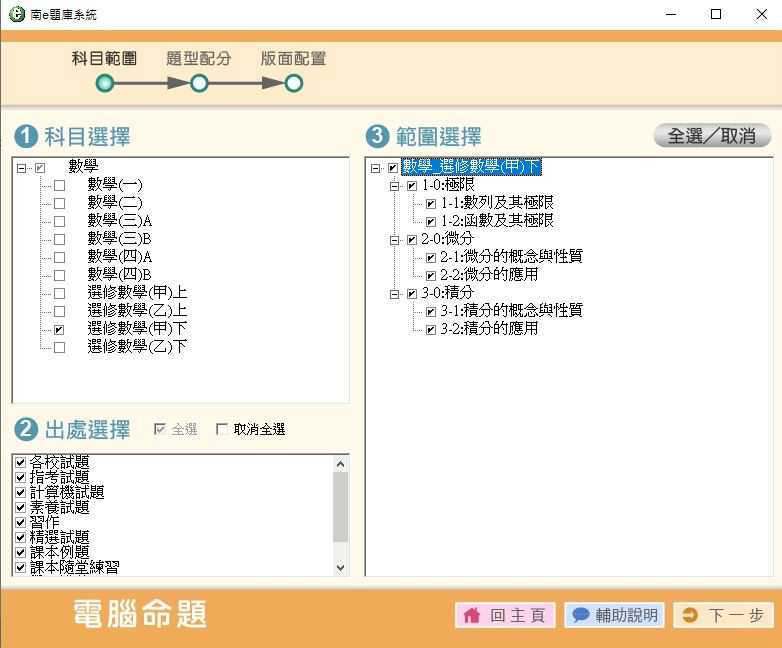This screenshot has width=782, height=648.
Task: Uncheck 各校試題 source checkbox
Action: point(20,462)
